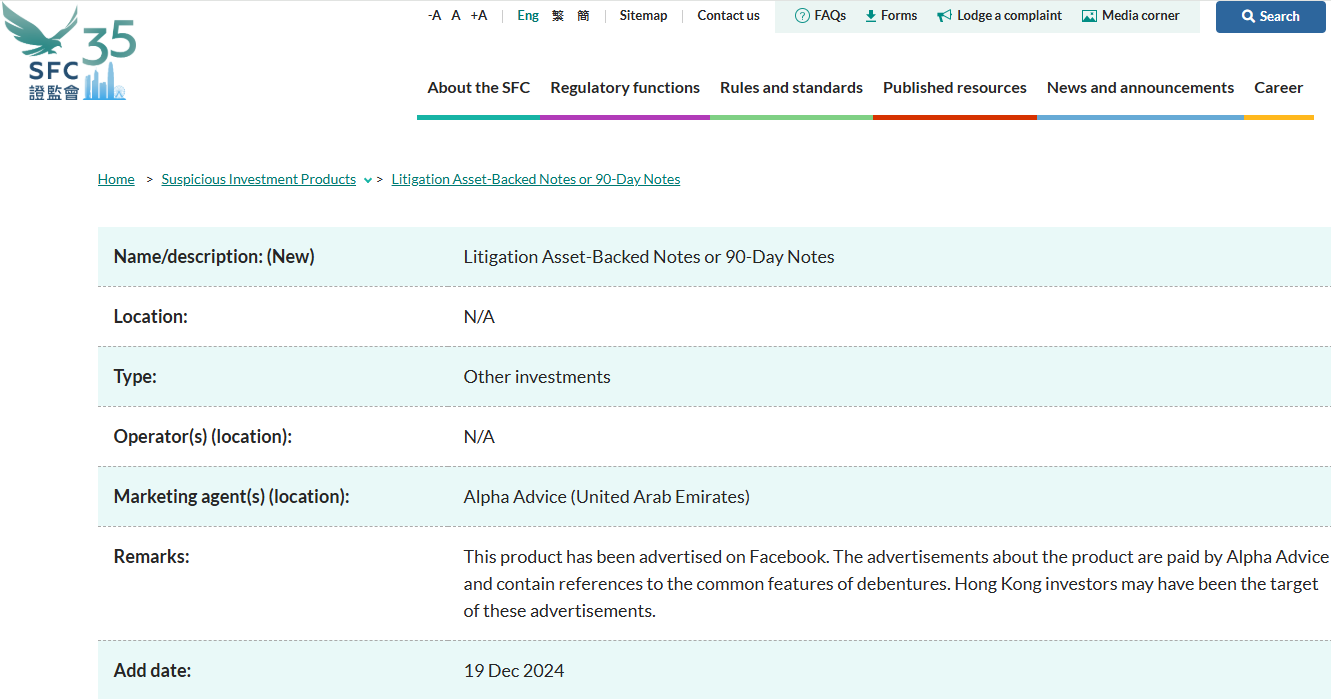The width and height of the screenshot is (1331, 699).
Task: Click the SFC 35th anniversary logo
Action: click(x=68, y=53)
